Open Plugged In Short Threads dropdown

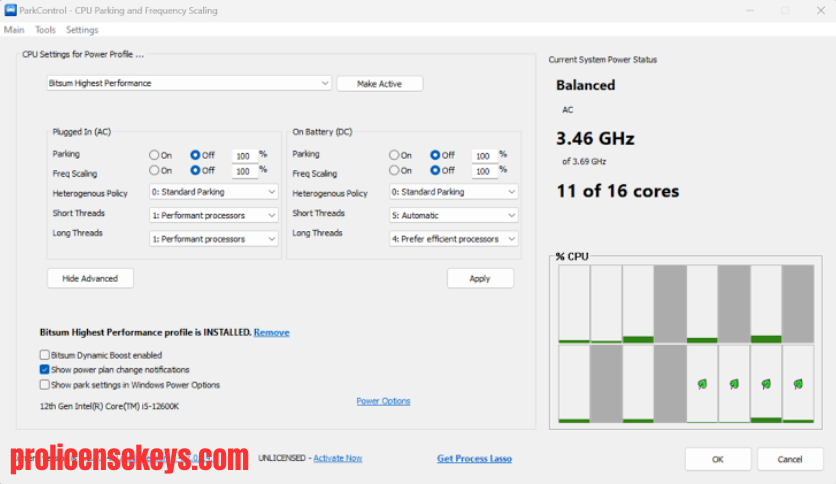tap(213, 215)
